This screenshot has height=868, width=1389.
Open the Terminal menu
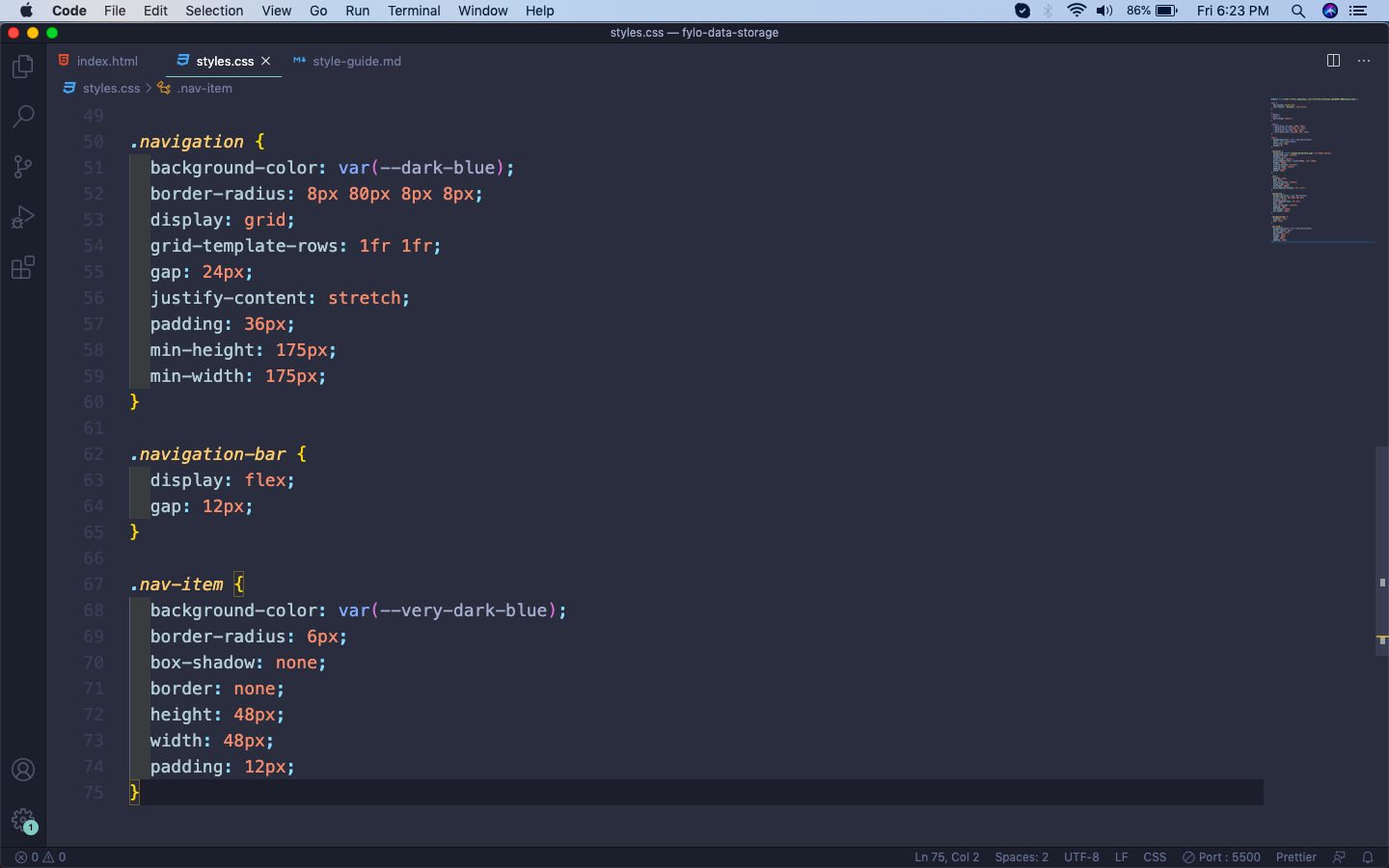point(414,11)
